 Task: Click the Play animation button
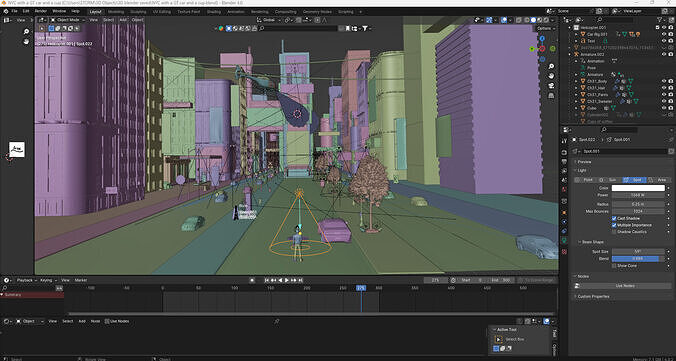coord(287,280)
